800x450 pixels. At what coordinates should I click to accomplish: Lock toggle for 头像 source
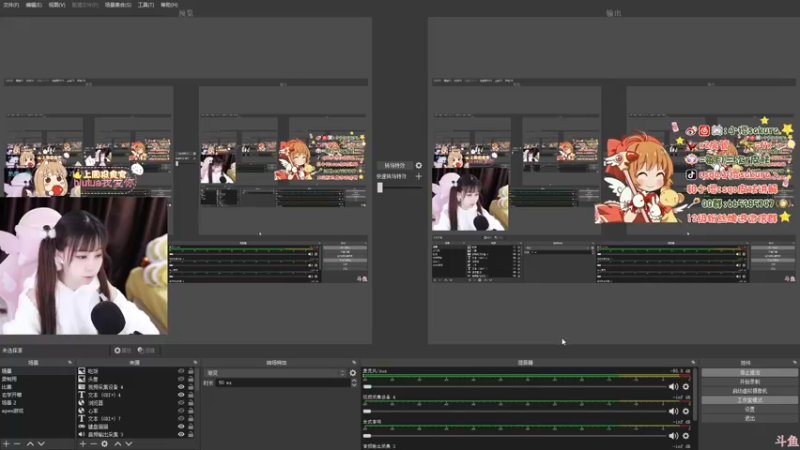coord(191,379)
